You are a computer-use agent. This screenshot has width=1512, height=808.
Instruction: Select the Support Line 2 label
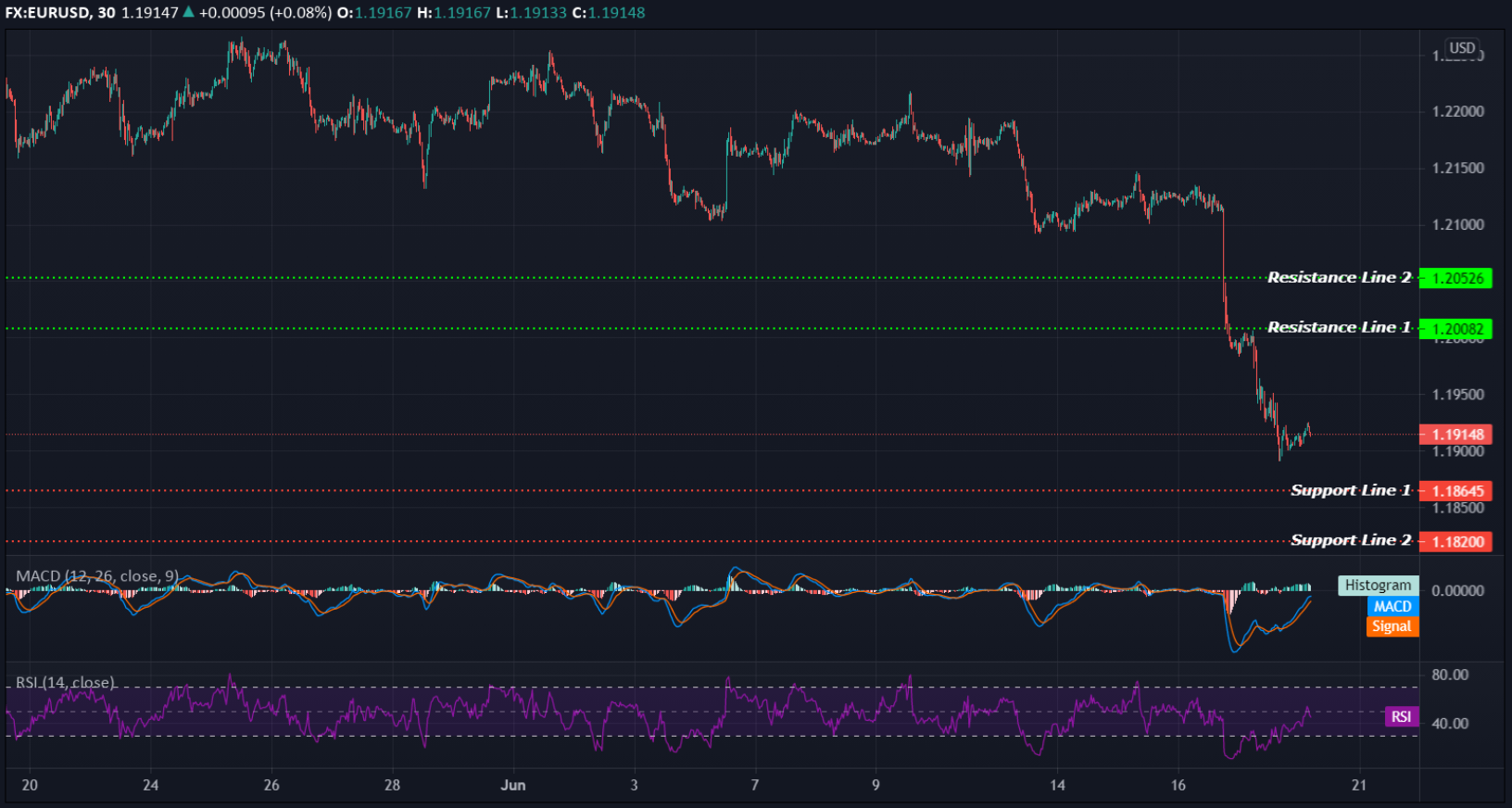pyautogui.click(x=1351, y=540)
